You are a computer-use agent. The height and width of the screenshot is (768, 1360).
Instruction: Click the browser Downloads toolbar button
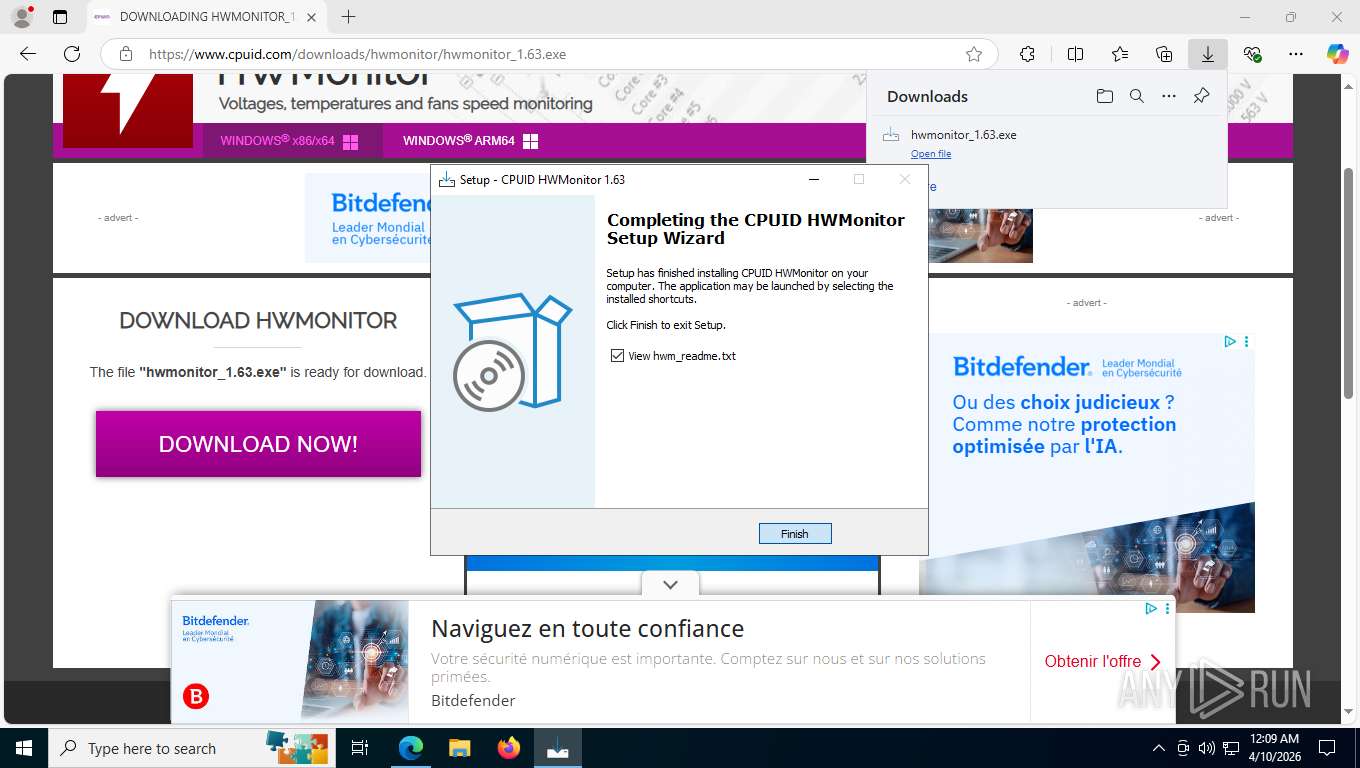(1208, 54)
